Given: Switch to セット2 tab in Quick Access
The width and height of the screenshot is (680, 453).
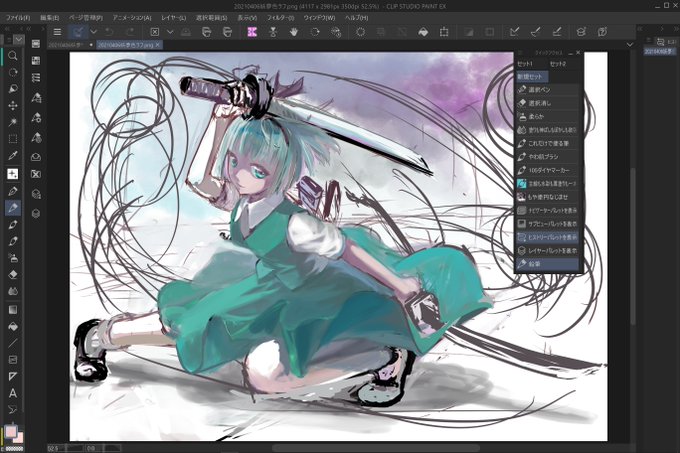Looking at the screenshot, I should coord(558,64).
